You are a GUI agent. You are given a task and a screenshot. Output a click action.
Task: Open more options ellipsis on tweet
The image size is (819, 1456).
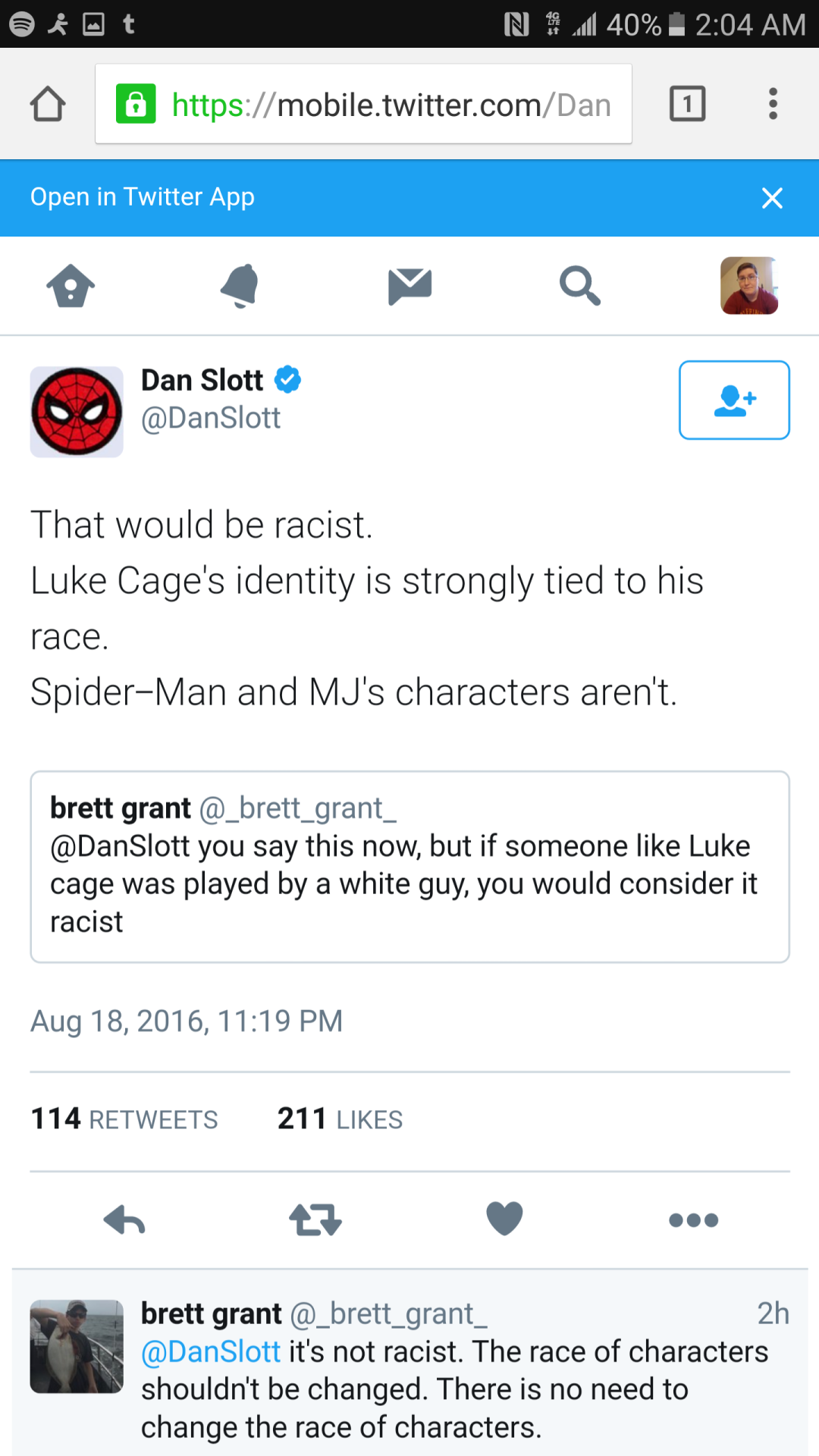coord(693,1220)
